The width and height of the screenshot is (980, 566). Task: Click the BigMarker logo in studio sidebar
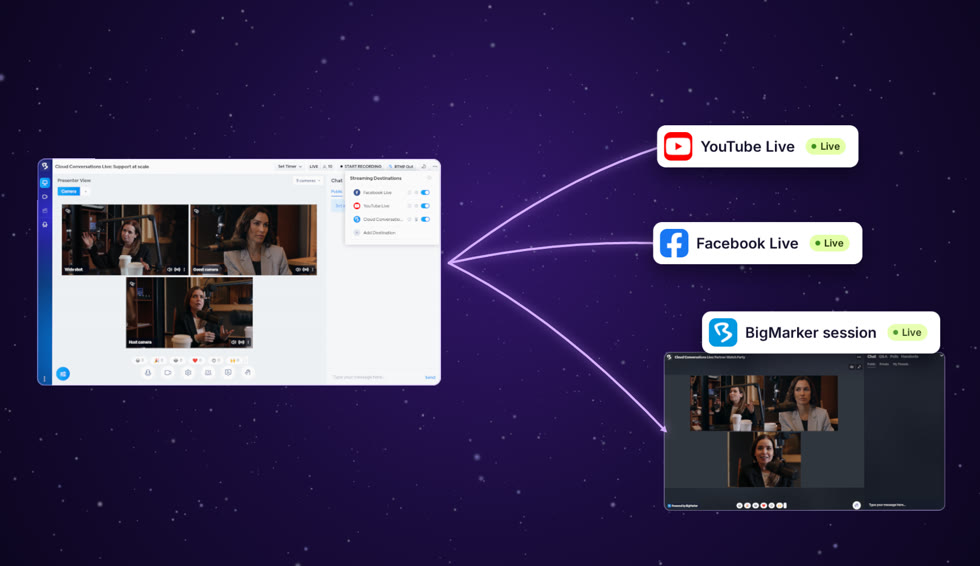coord(44,166)
